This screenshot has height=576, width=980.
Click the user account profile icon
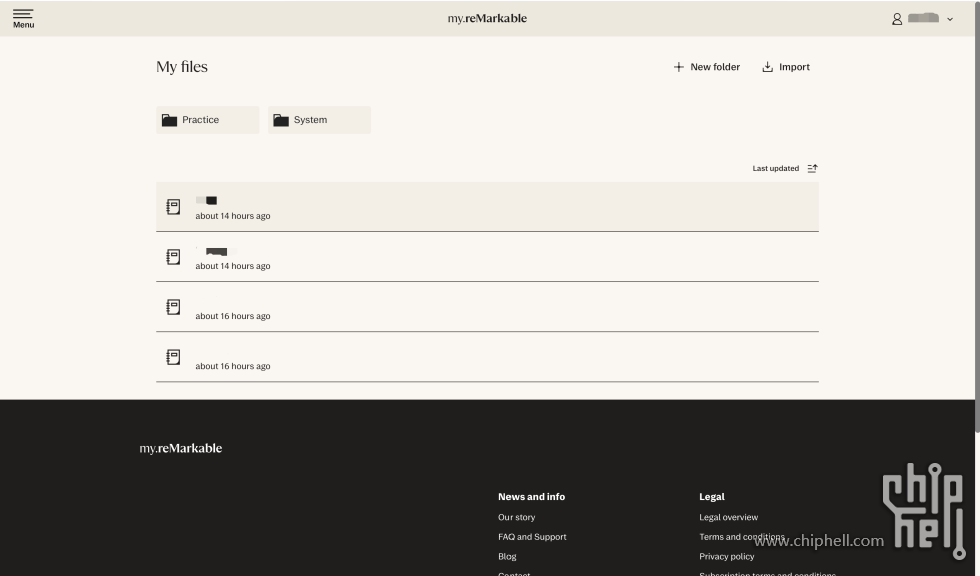point(897,19)
